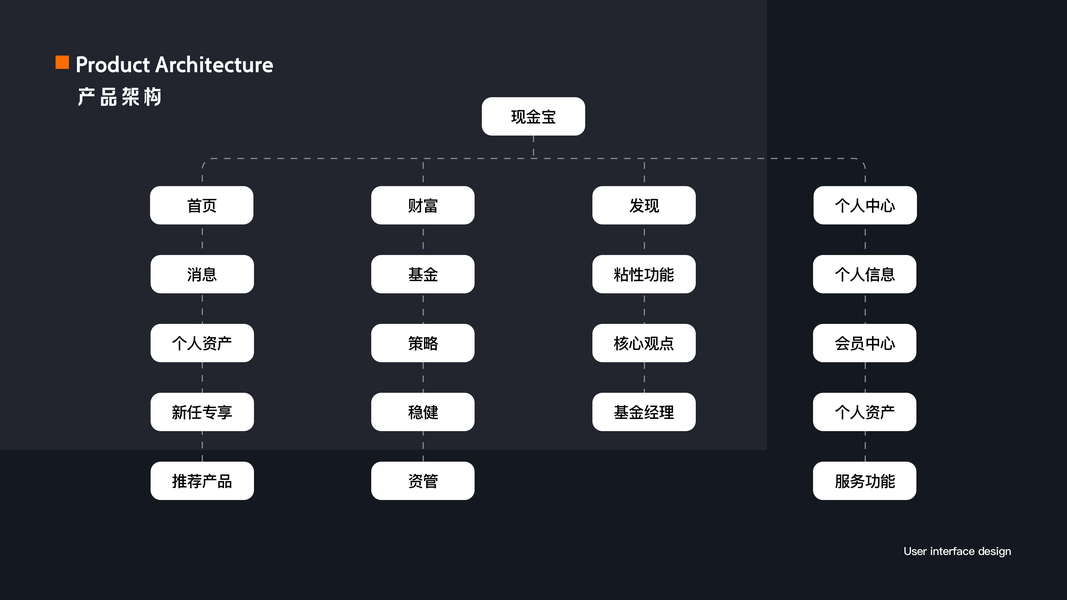Click the 稳健 node
The image size is (1067, 600).
pyautogui.click(x=423, y=413)
